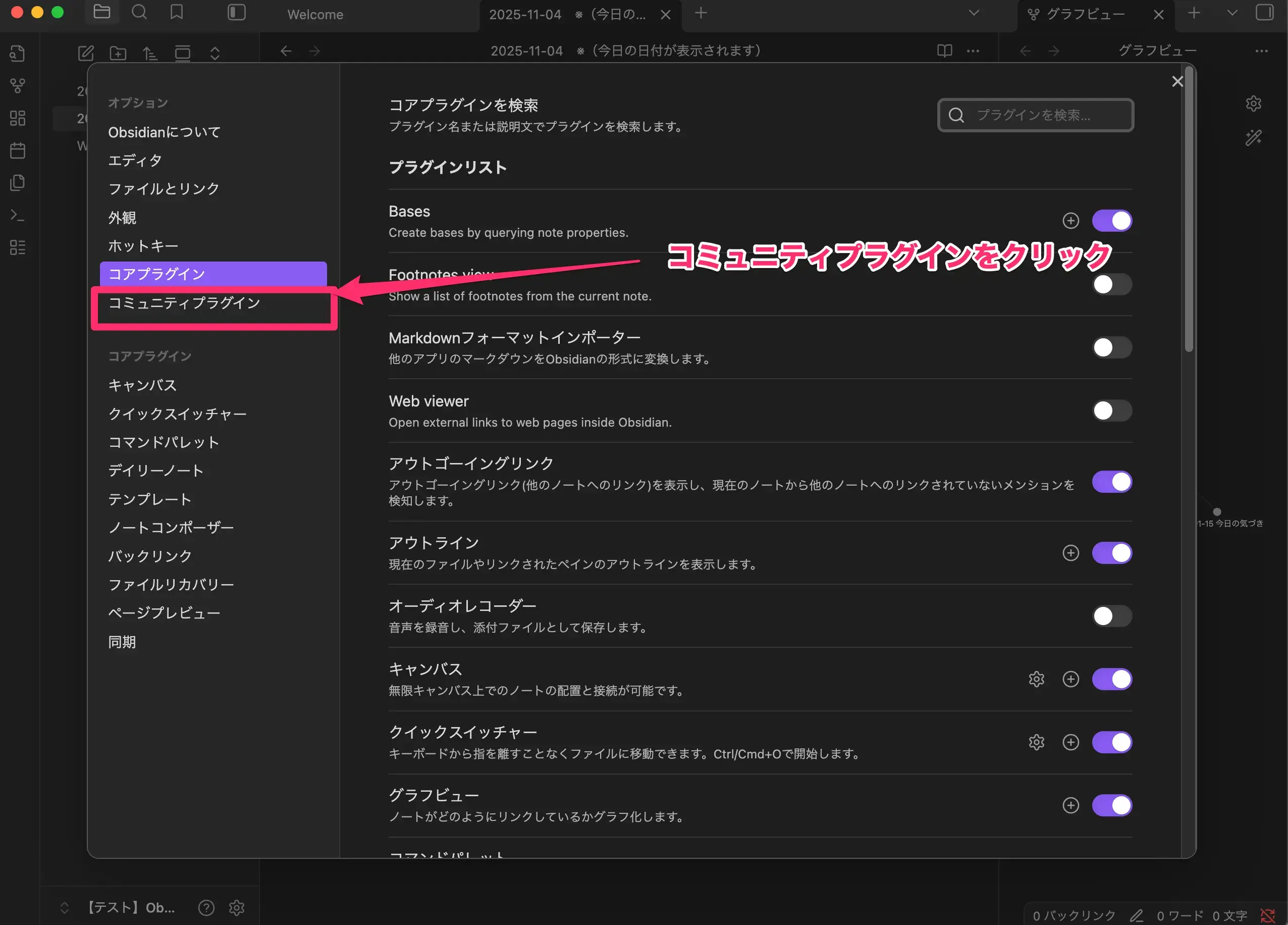1288x925 pixels.
Task: Click the settings dialog scrollbar
Action: [x=1189, y=210]
